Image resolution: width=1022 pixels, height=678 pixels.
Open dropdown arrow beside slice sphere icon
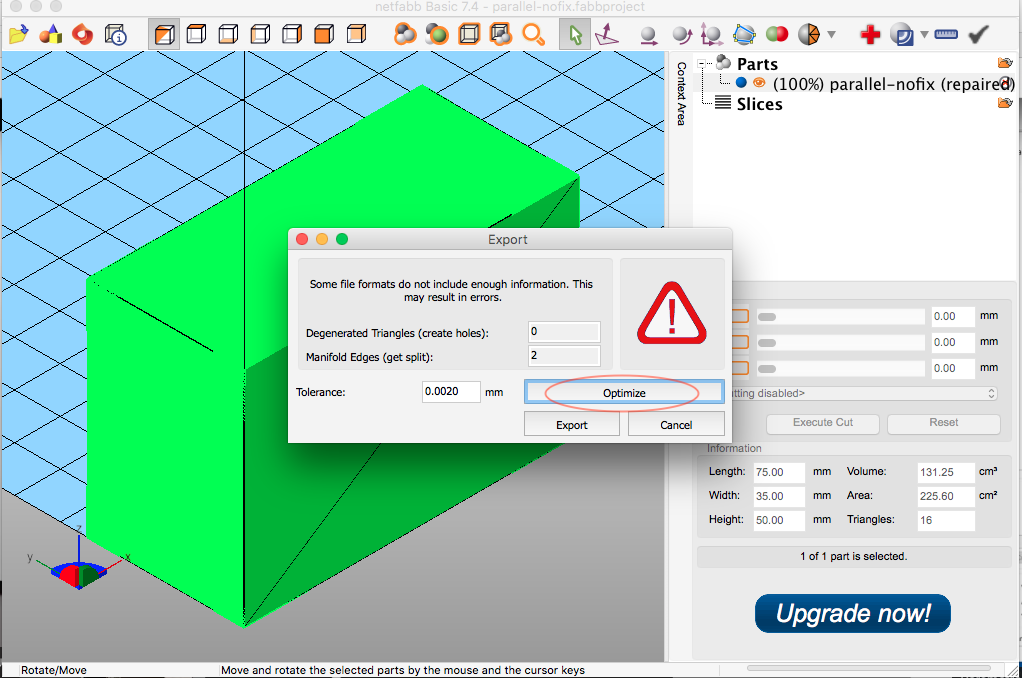924,34
